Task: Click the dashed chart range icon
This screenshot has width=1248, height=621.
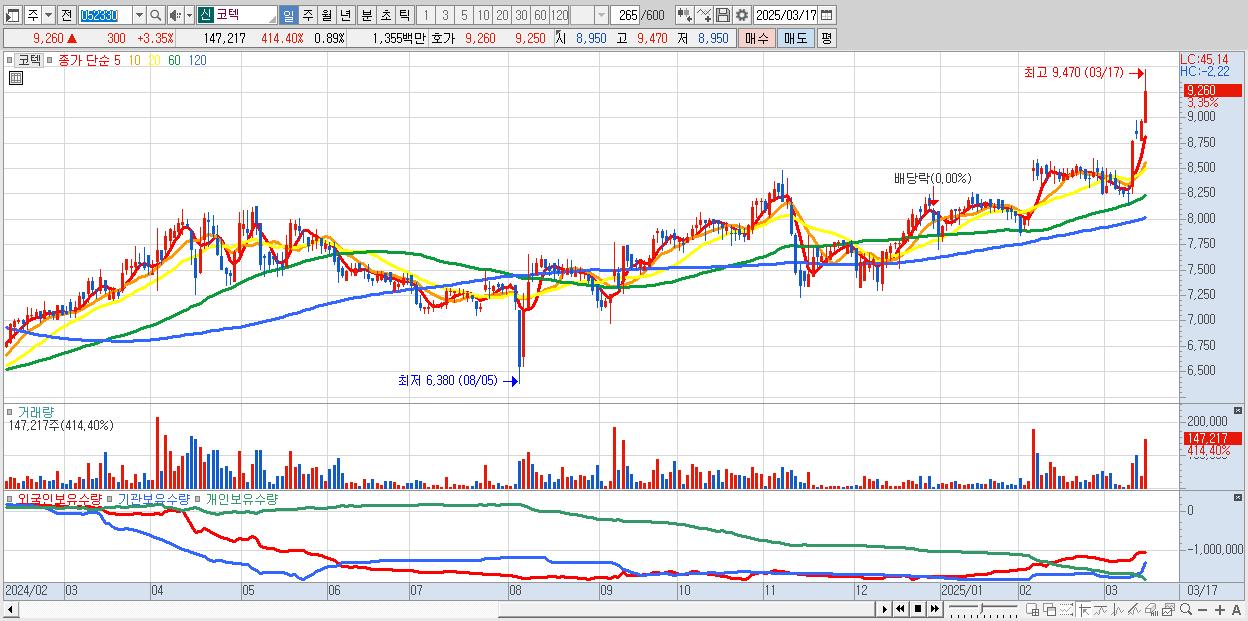Action: tap(1066, 609)
